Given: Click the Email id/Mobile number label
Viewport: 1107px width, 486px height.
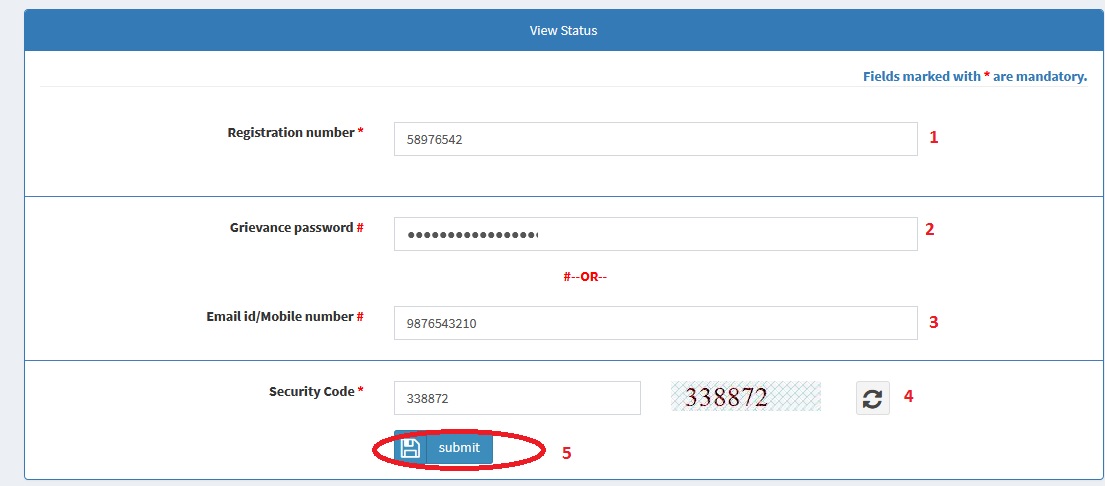Looking at the screenshot, I should coord(279,317).
